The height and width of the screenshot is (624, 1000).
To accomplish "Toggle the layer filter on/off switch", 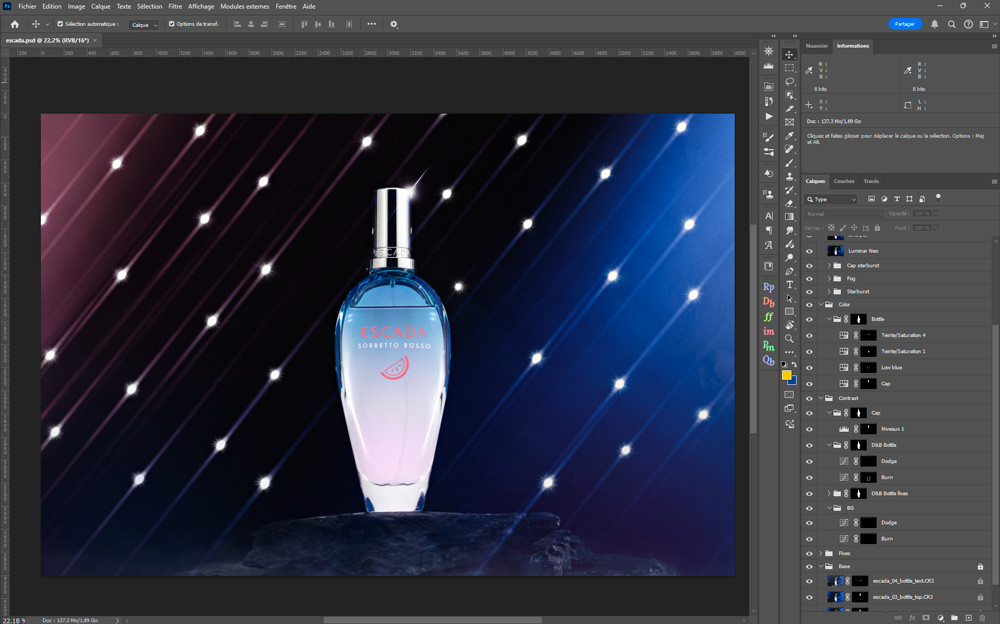I will [x=938, y=198].
